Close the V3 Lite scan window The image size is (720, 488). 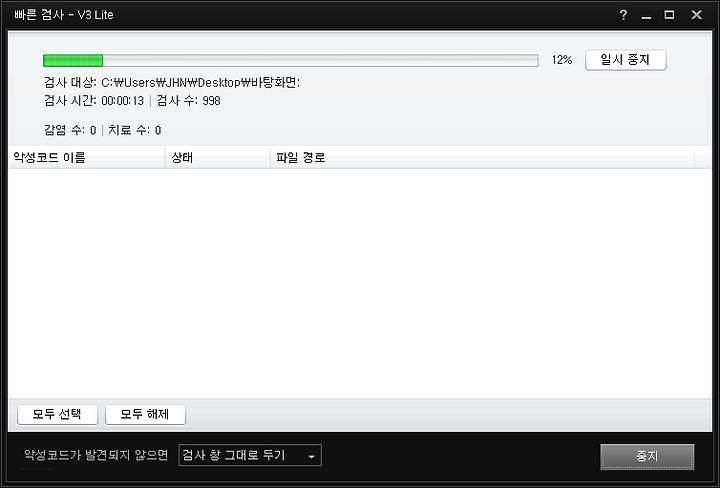point(697,15)
